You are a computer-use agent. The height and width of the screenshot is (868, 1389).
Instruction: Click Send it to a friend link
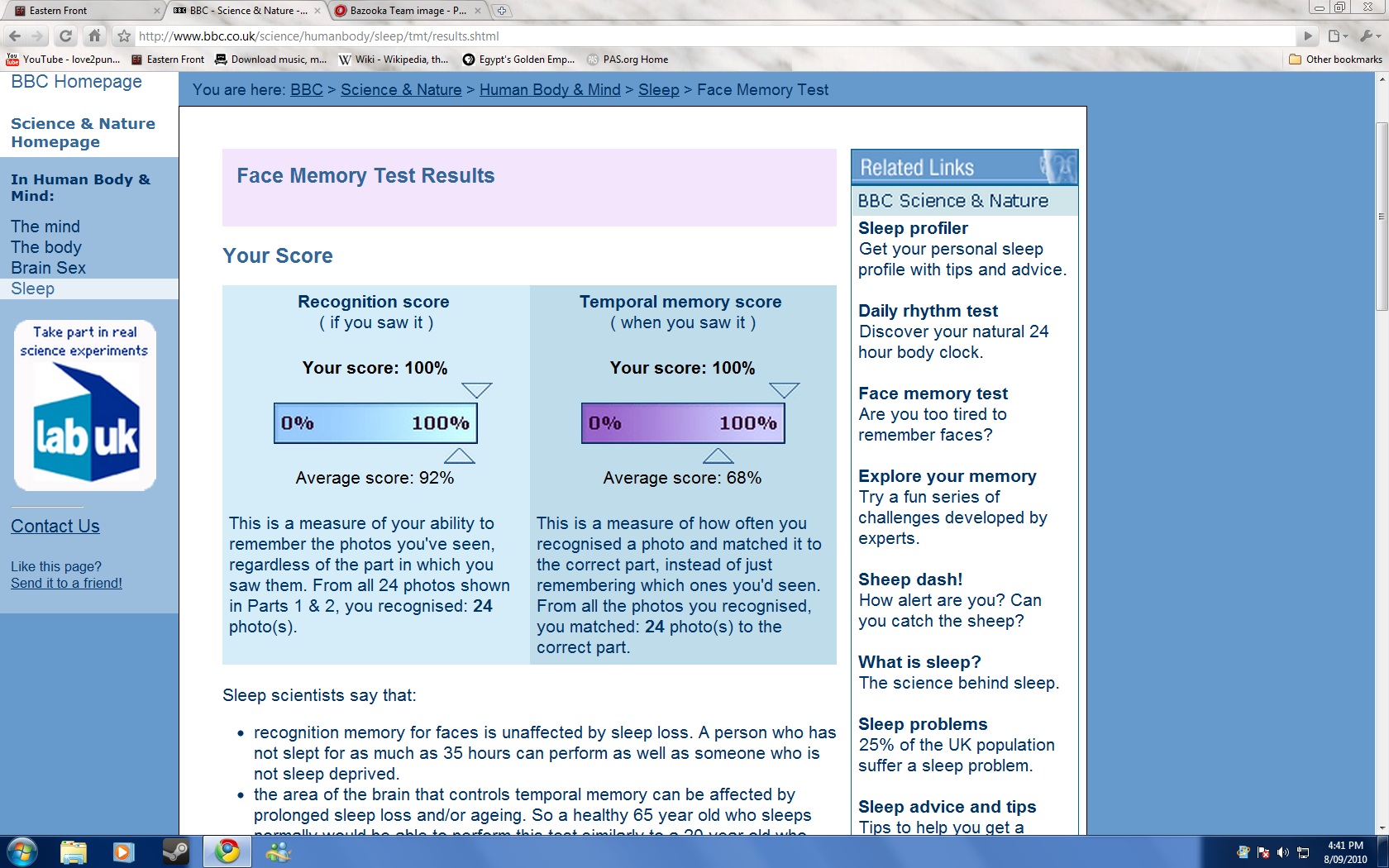pyautogui.click(x=66, y=584)
